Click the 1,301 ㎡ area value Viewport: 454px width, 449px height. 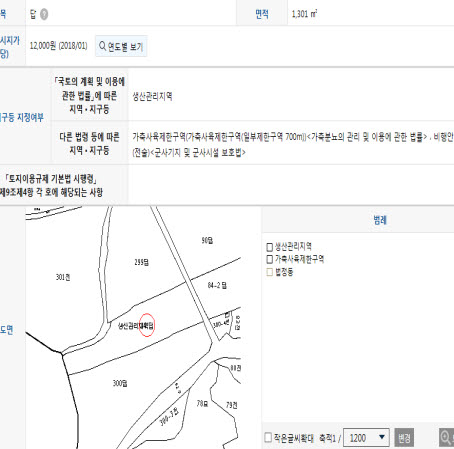pos(304,14)
